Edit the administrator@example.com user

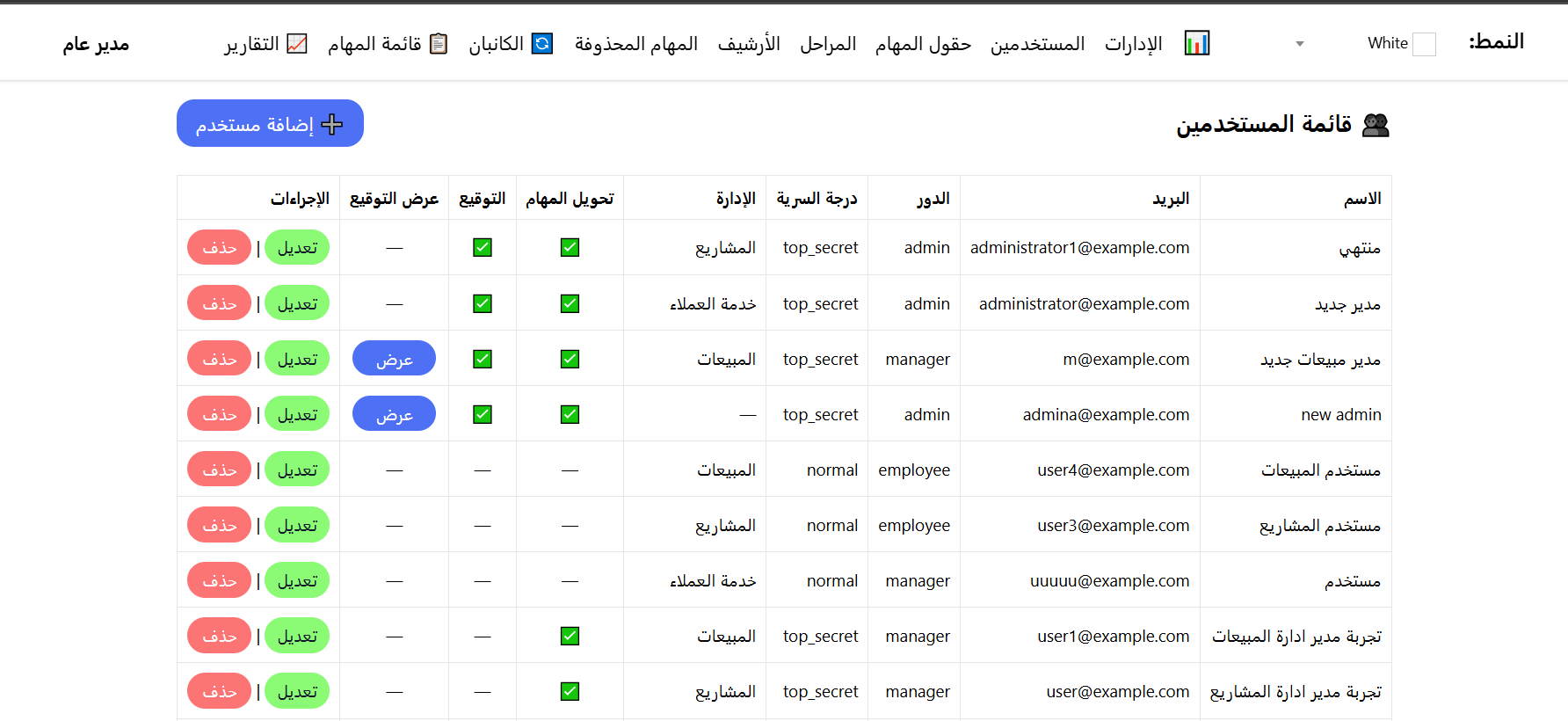click(297, 302)
